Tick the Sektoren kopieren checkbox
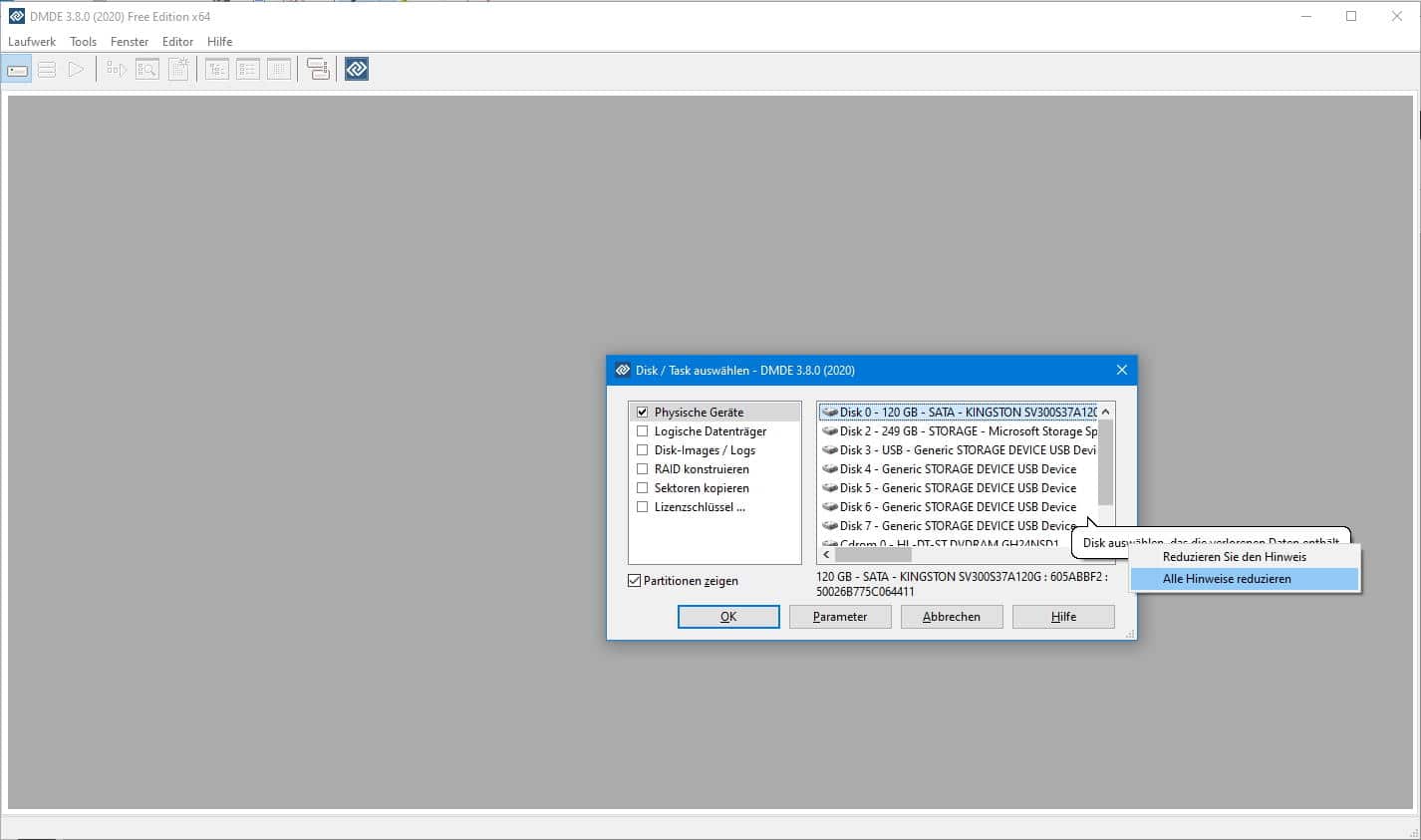1421x840 pixels. pos(643,488)
